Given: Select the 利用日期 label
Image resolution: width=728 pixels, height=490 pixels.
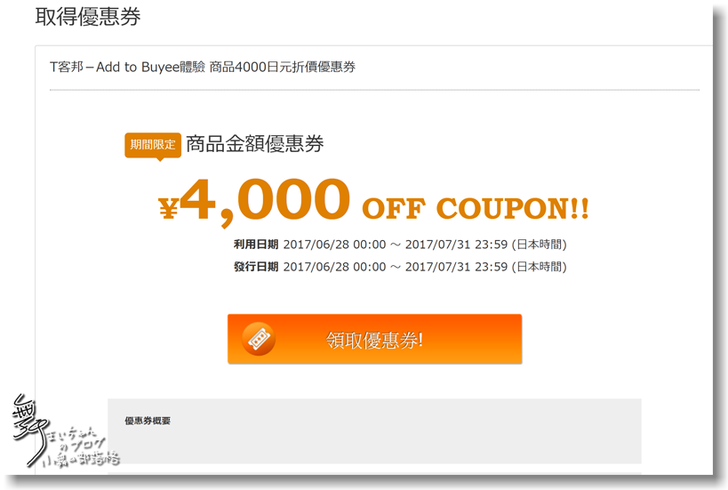Looking at the screenshot, I should (x=256, y=244).
